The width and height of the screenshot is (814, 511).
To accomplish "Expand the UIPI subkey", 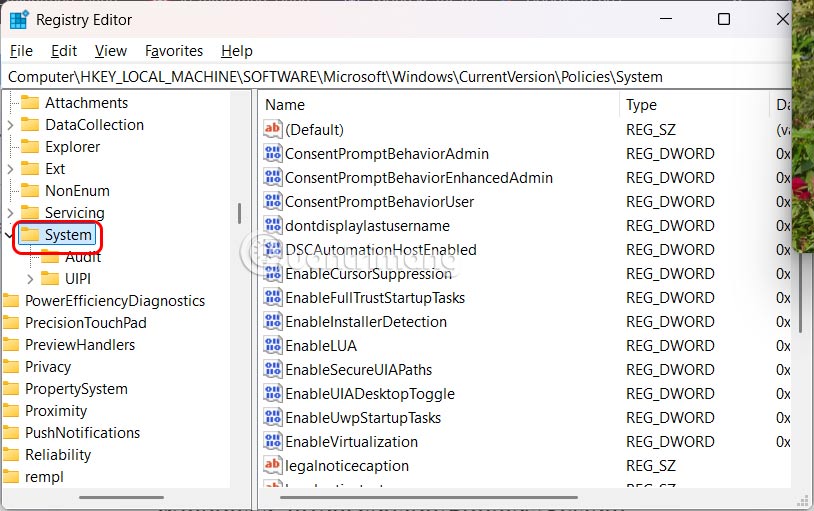I will click(x=30, y=279).
